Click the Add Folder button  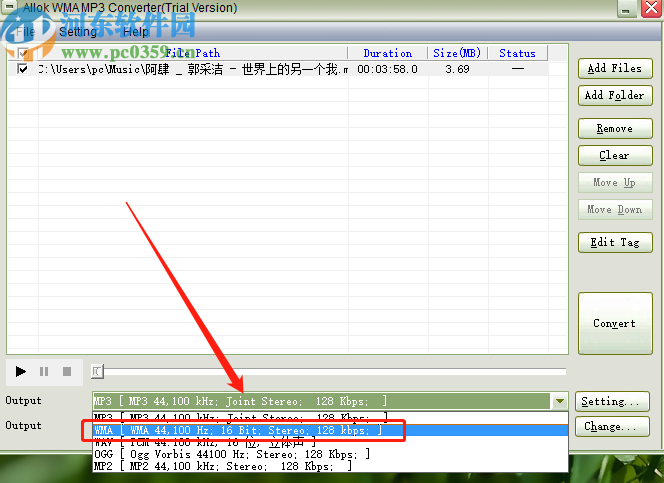pos(615,95)
